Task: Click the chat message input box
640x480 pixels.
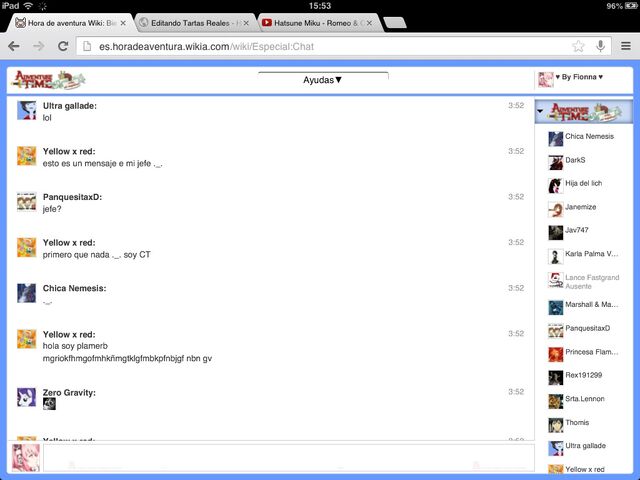Action: [x=289, y=458]
